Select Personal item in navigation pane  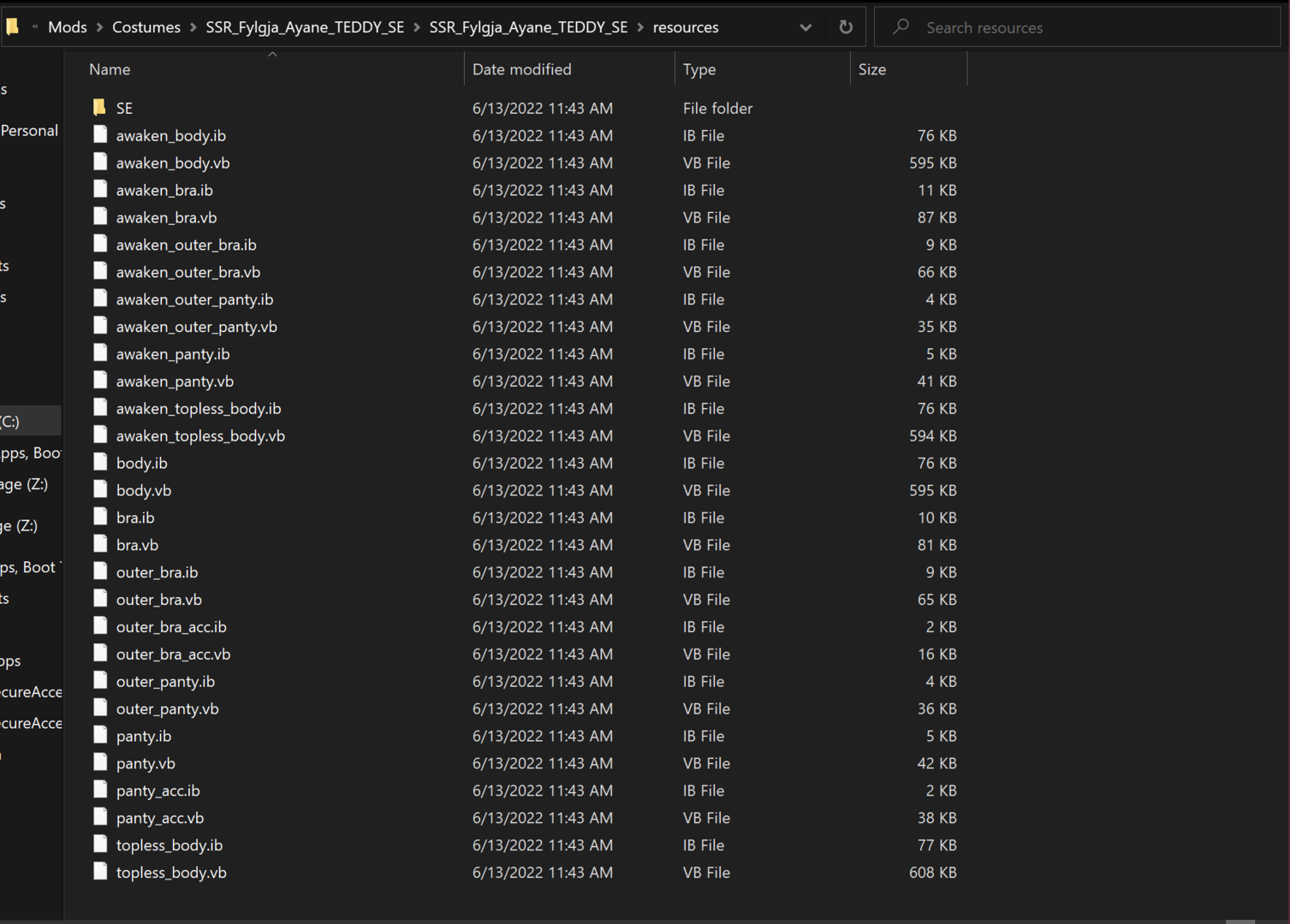click(x=30, y=130)
